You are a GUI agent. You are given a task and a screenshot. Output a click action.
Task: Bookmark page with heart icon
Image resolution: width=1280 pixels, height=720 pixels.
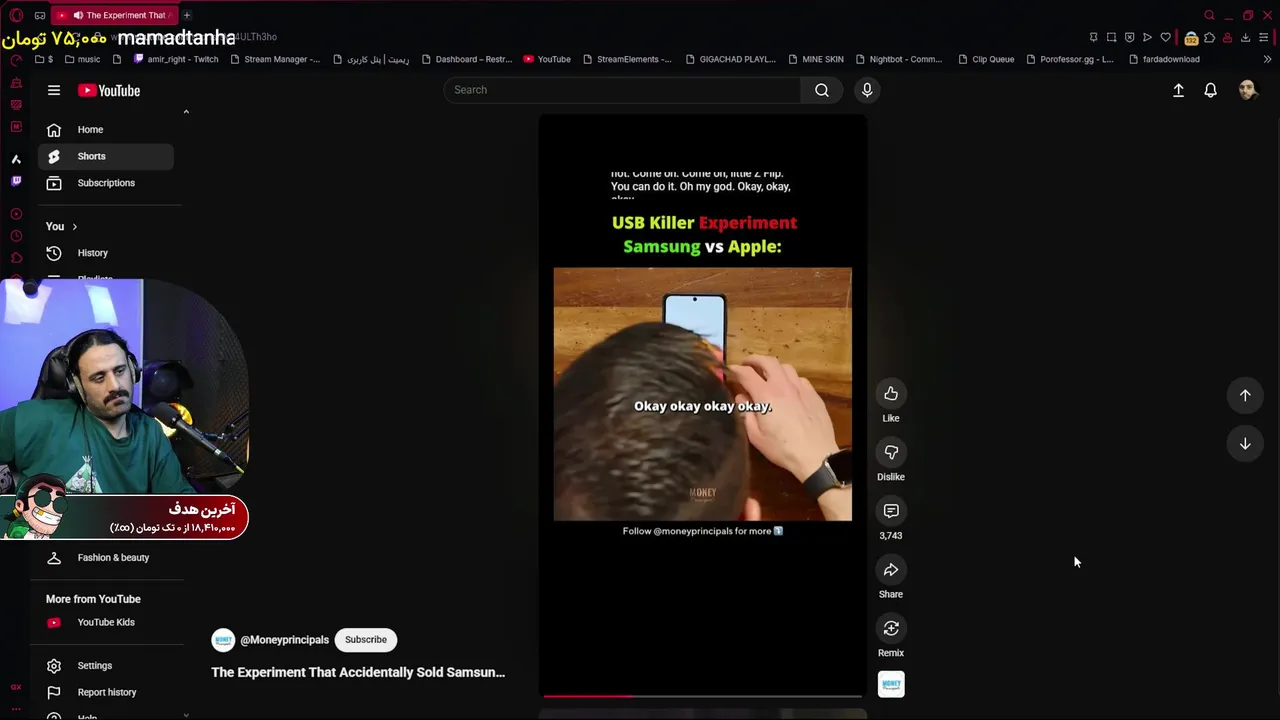click(x=1165, y=37)
